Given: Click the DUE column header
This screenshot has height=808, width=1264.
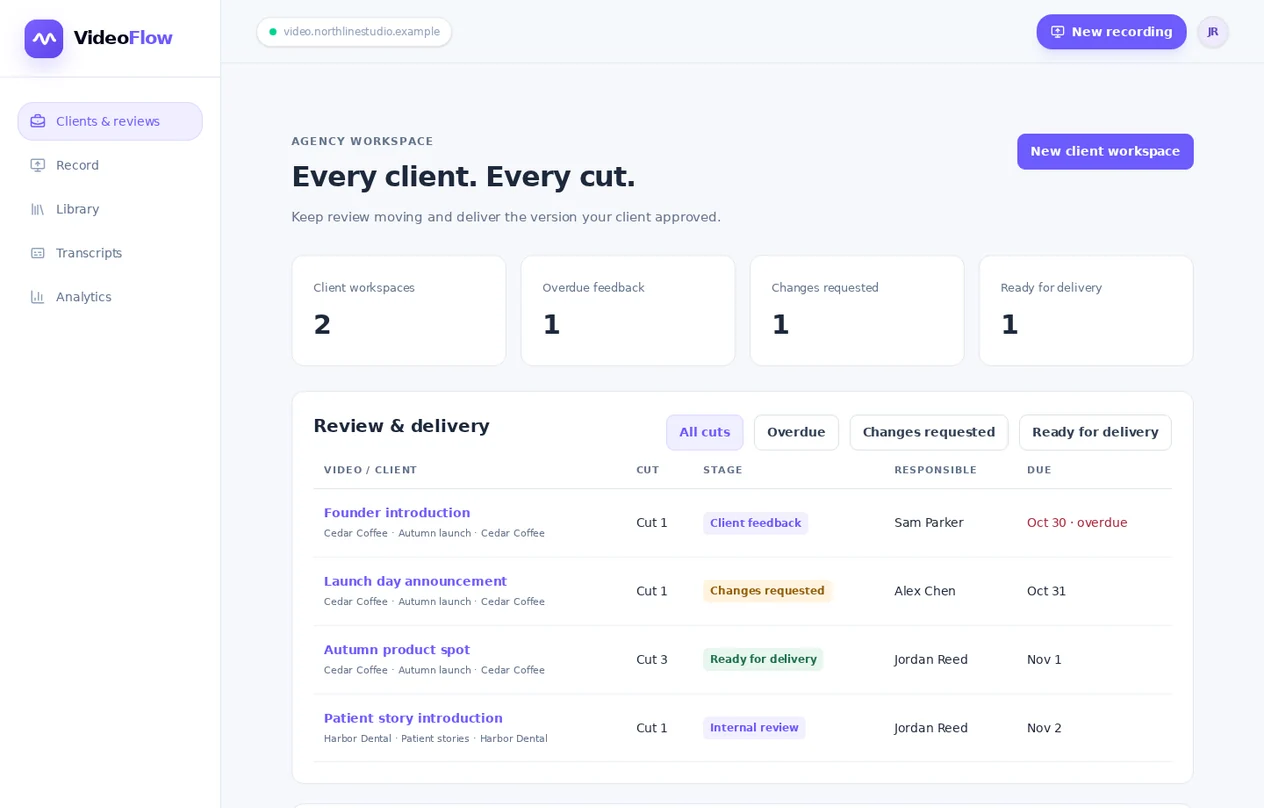Looking at the screenshot, I should click(1039, 470).
